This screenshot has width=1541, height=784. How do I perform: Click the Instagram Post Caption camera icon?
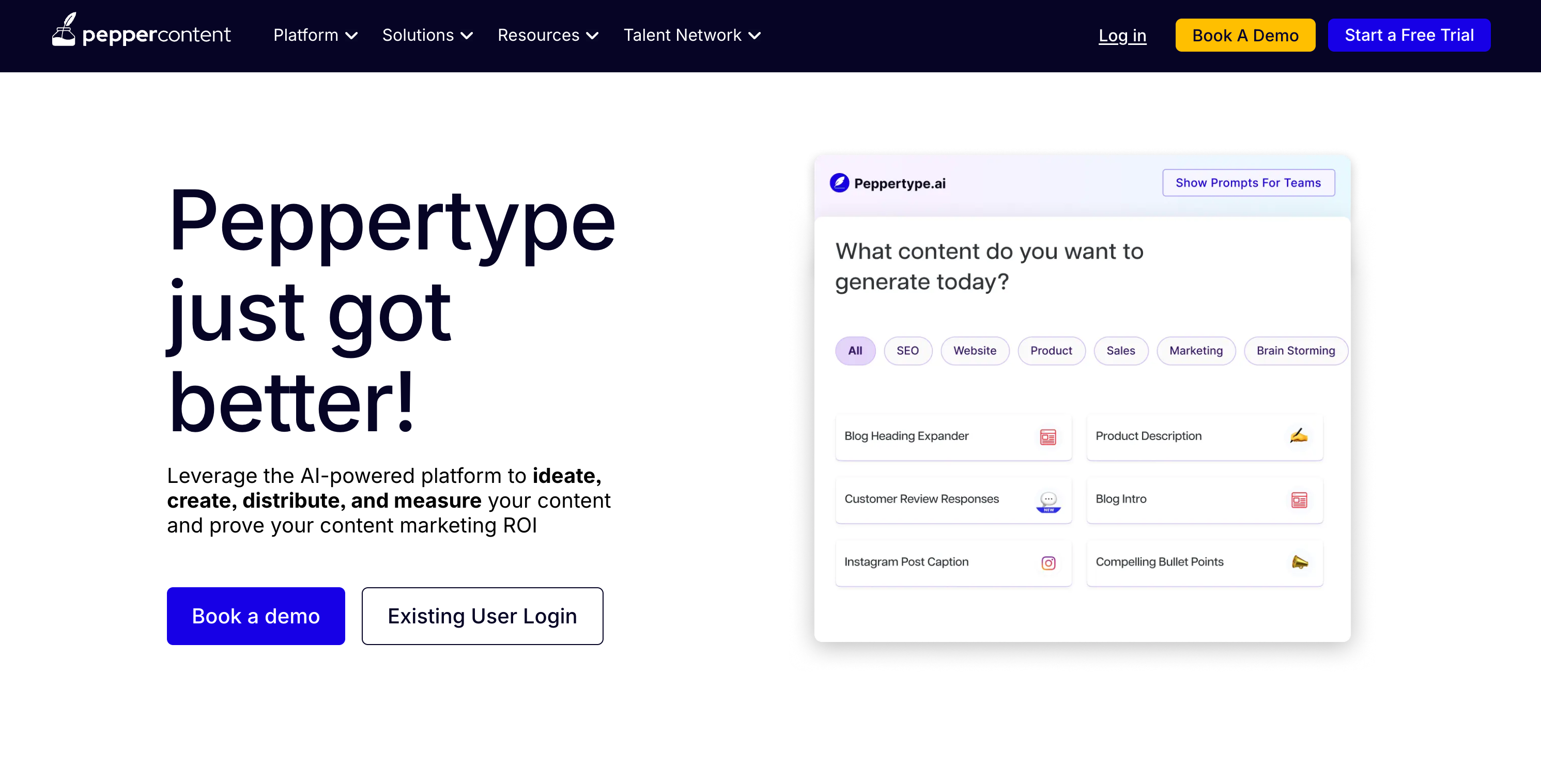coord(1048,563)
